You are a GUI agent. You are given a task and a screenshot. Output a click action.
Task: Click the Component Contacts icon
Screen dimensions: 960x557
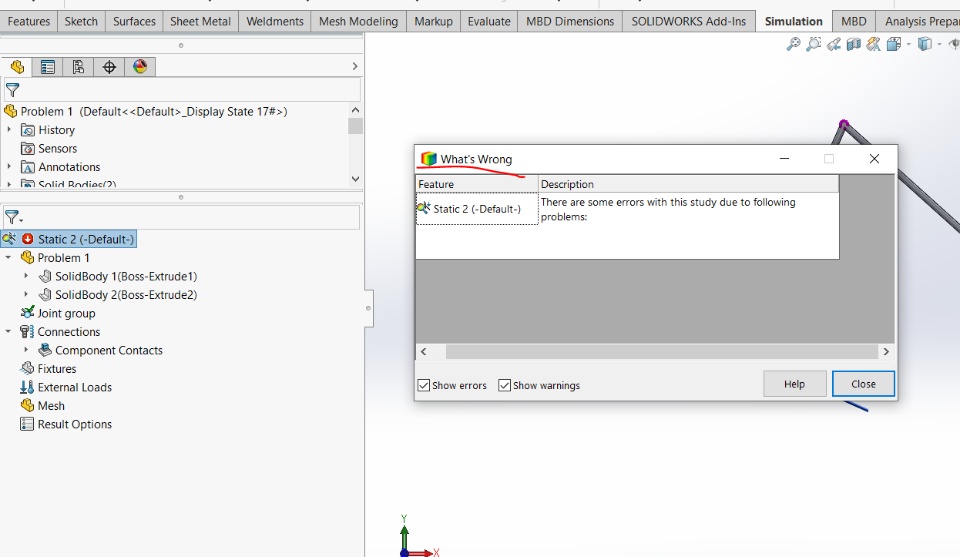click(45, 350)
